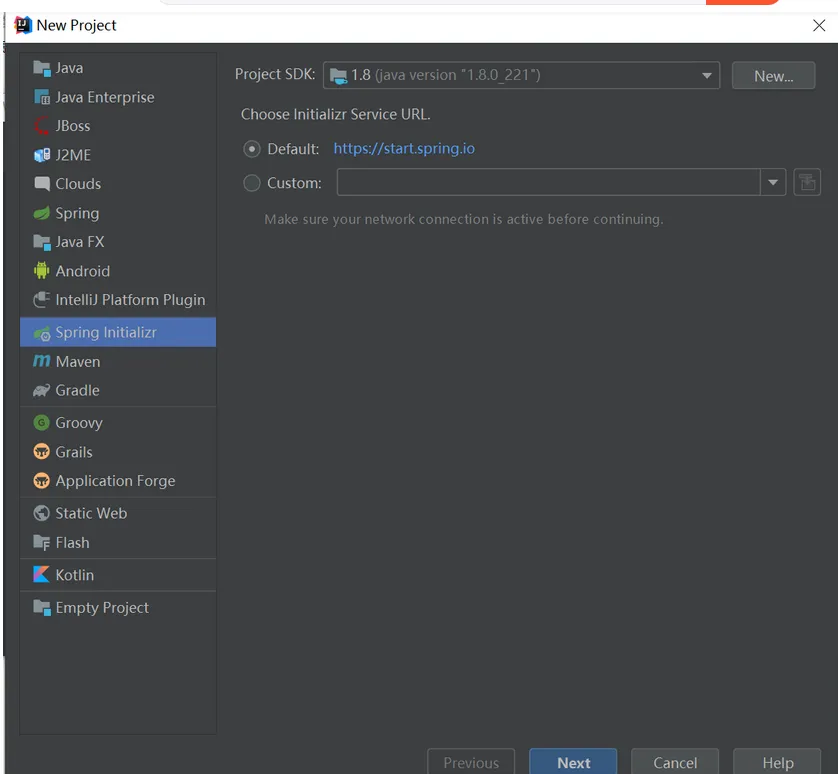The height and width of the screenshot is (774, 838).
Task: Click the Static Web globe icon
Action: tap(42, 513)
